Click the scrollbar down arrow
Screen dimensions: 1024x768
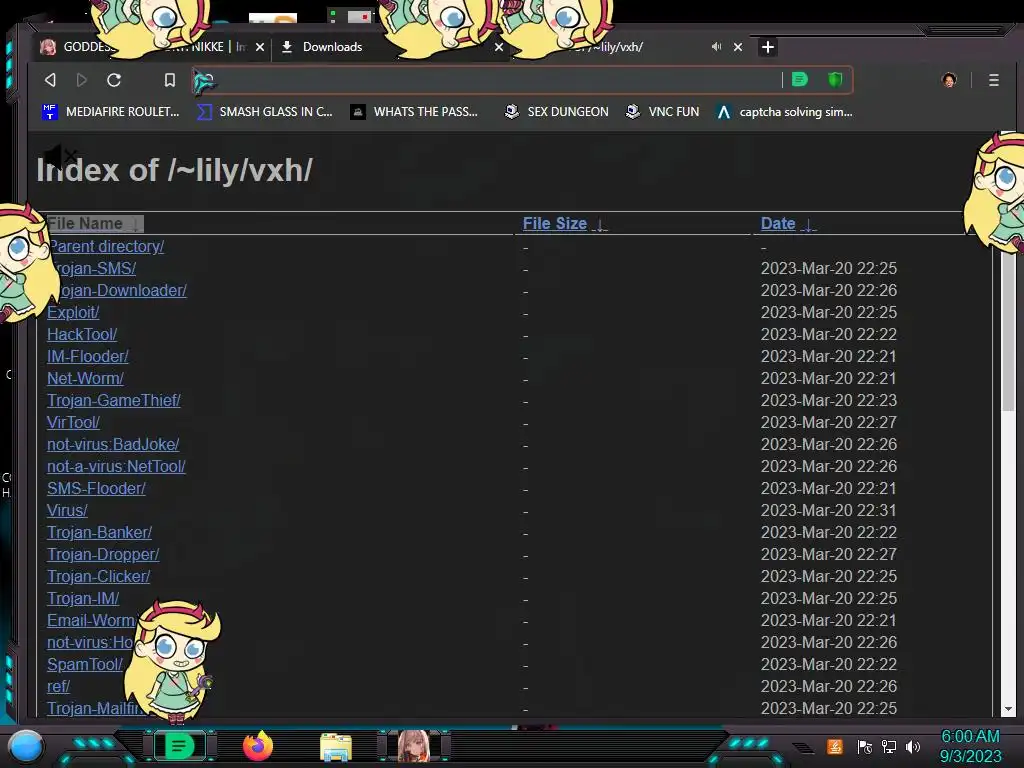coord(1008,709)
